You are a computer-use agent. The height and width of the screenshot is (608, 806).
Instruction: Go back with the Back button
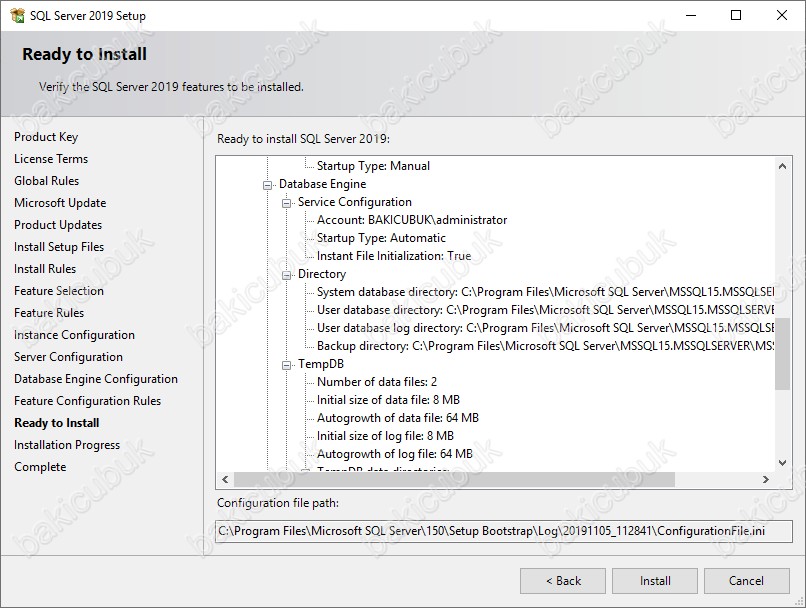(x=563, y=581)
